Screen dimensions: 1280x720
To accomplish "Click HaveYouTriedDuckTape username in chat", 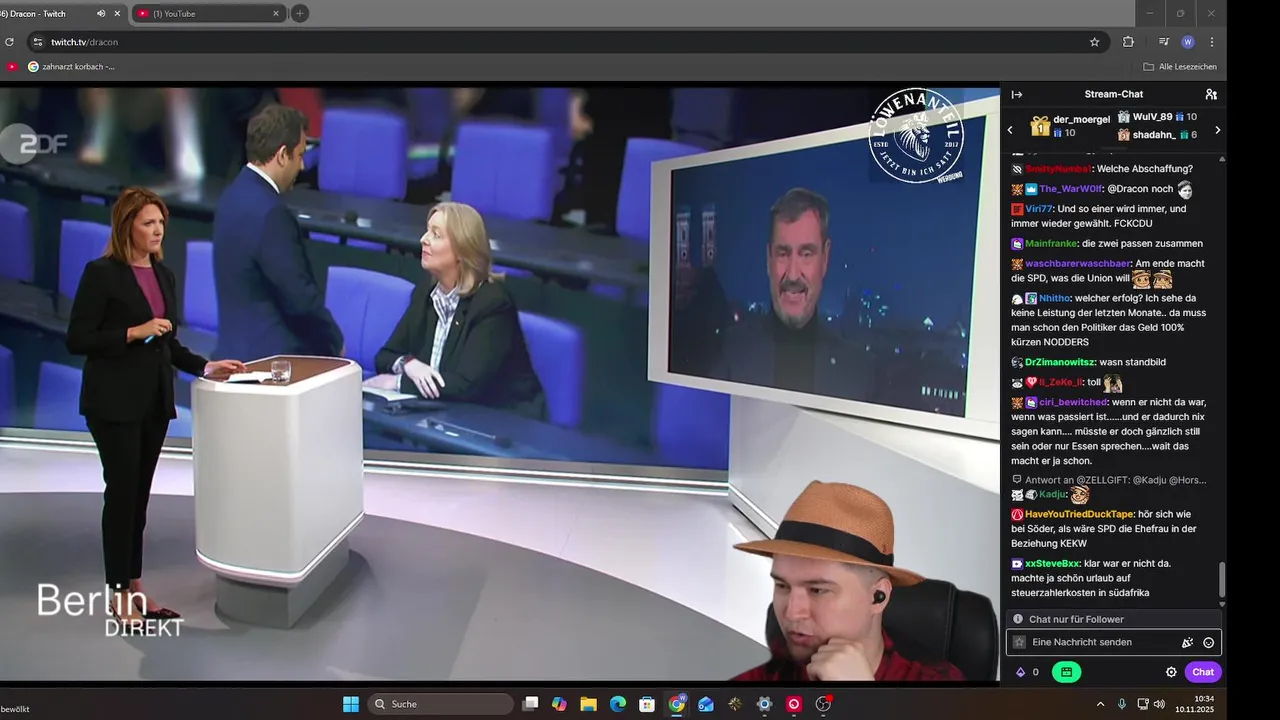I will pos(1079,514).
